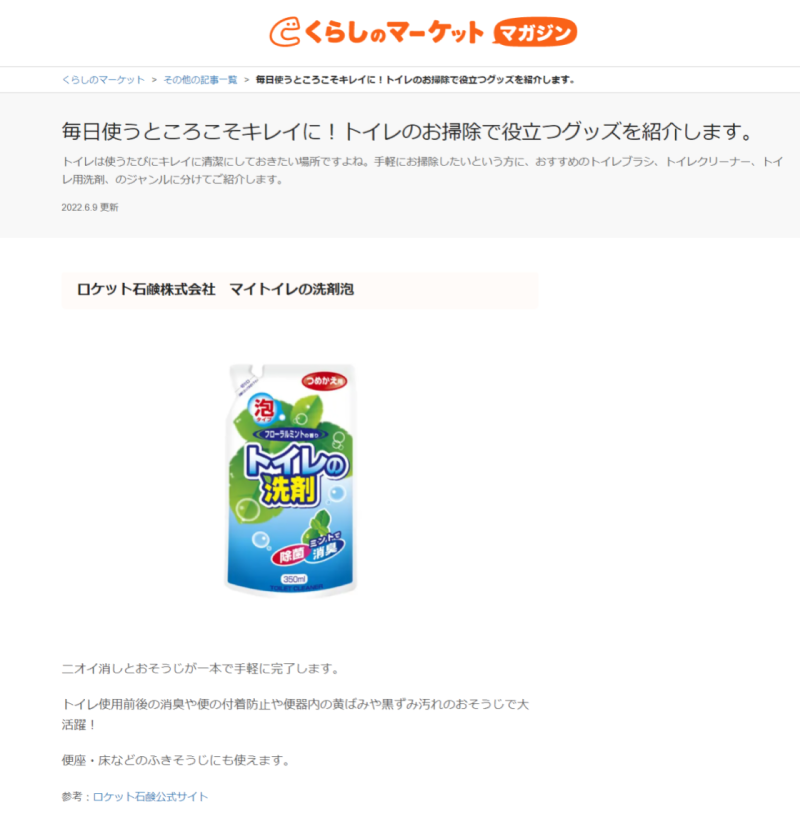Image resolution: width=800 pixels, height=829 pixels.
Task: Click the 350ml label on package
Action: click(294, 579)
